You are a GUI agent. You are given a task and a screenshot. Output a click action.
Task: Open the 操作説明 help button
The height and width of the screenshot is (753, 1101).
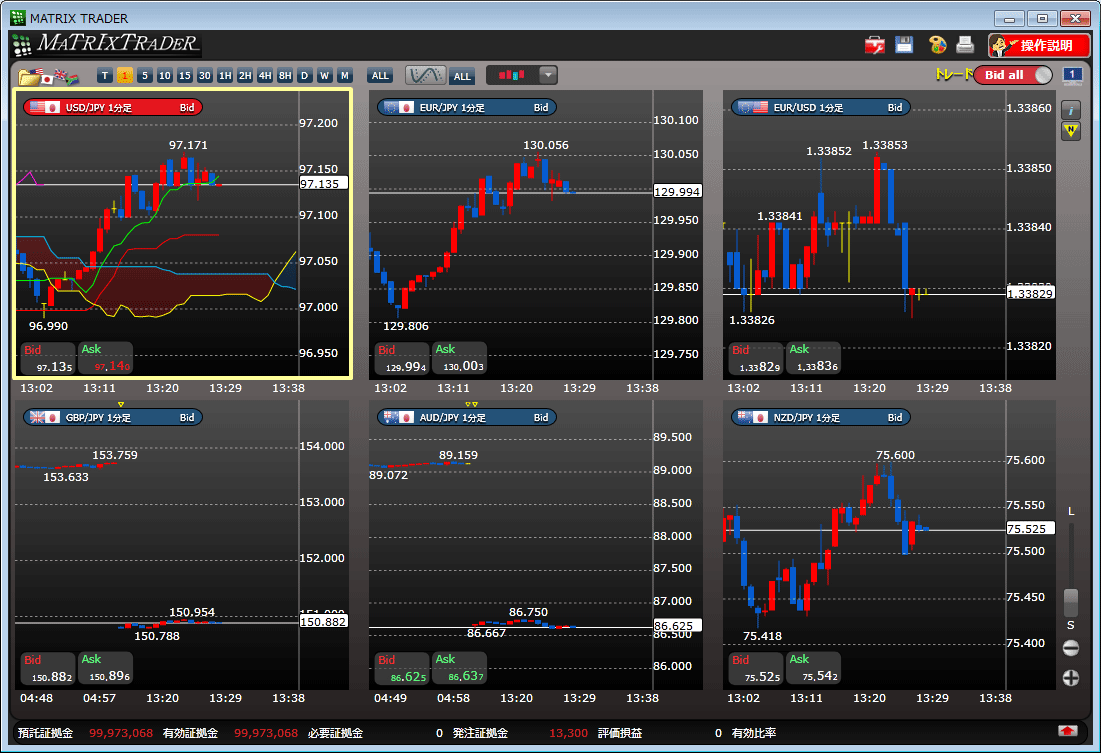pos(1039,46)
